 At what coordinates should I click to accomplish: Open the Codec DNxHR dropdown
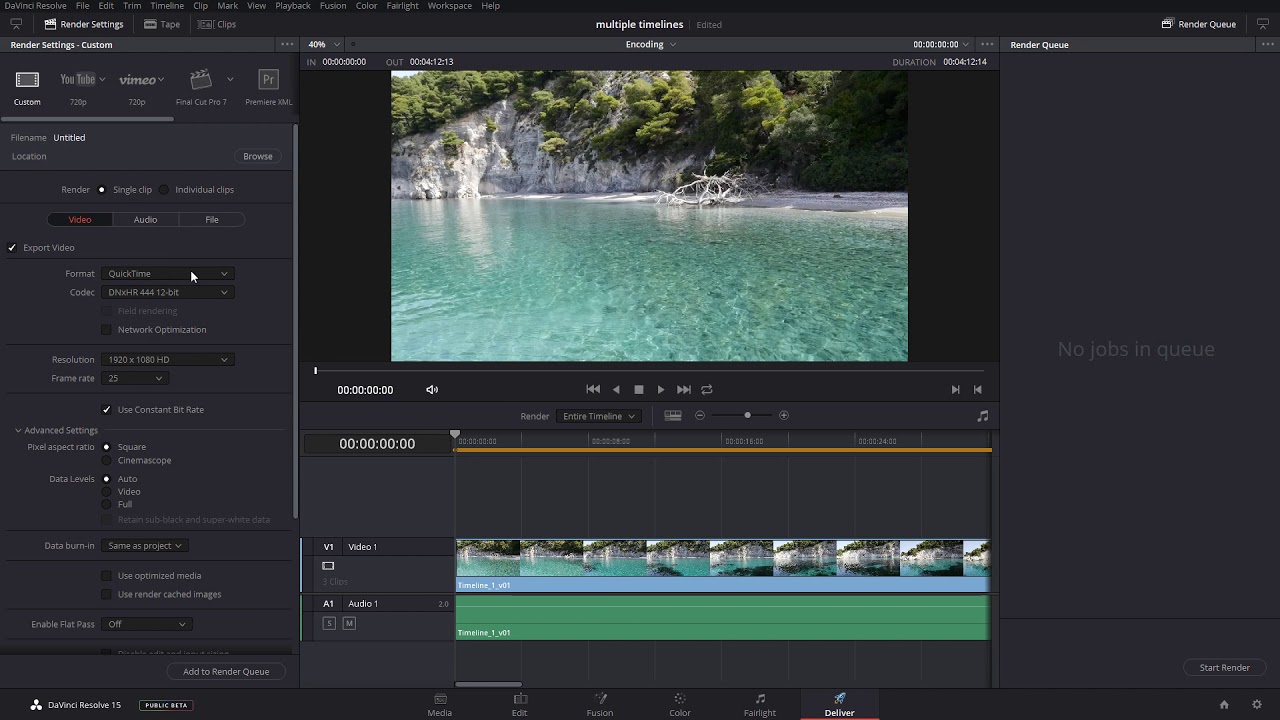pyautogui.click(x=168, y=293)
